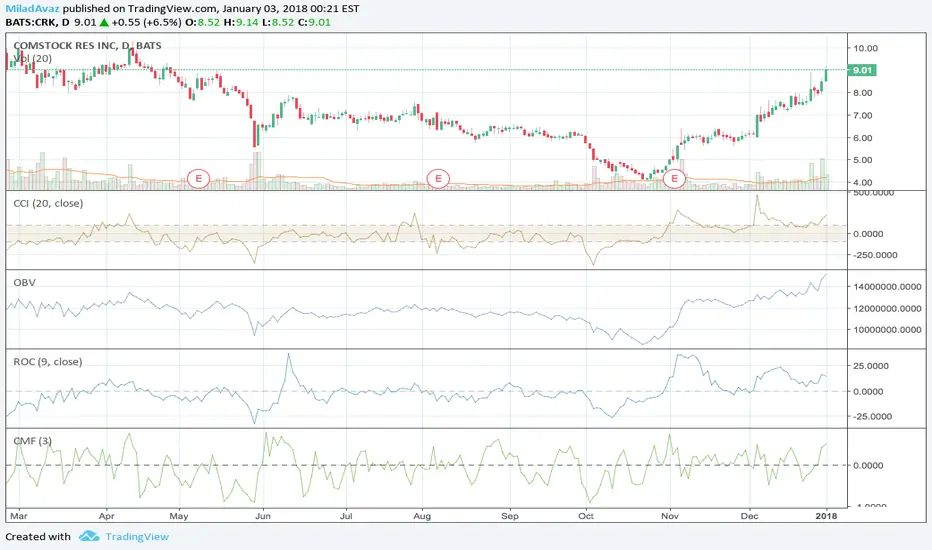Click the O:8.52 open value

[203, 23]
